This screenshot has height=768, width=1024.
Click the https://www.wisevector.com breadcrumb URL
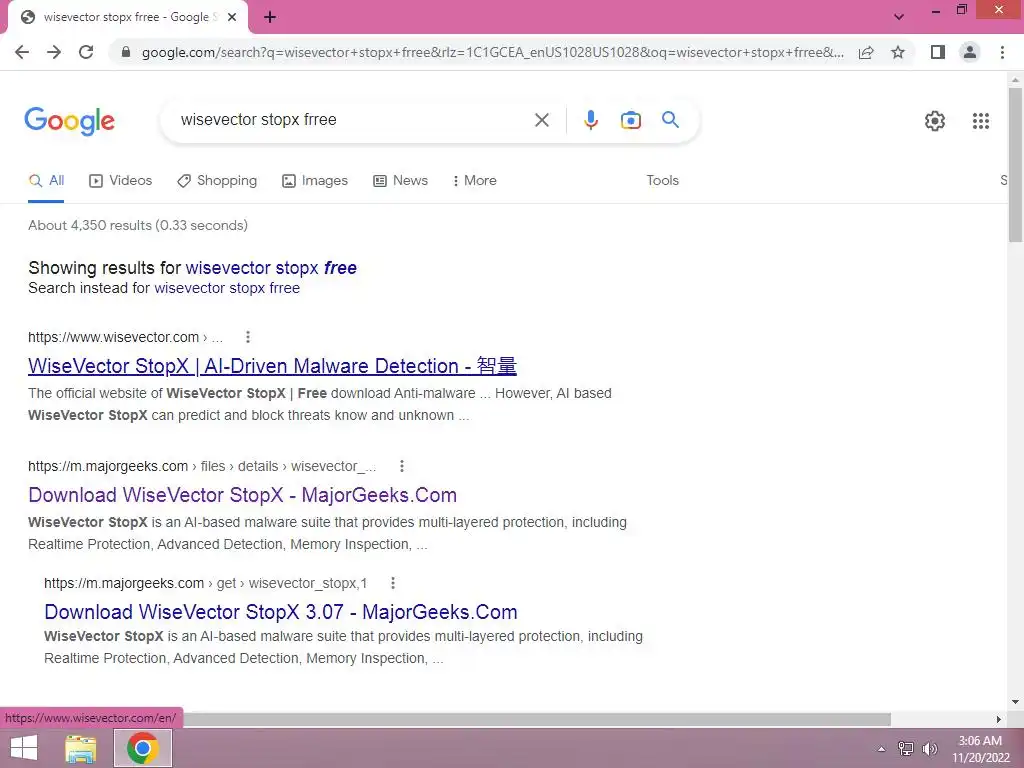pos(125,337)
